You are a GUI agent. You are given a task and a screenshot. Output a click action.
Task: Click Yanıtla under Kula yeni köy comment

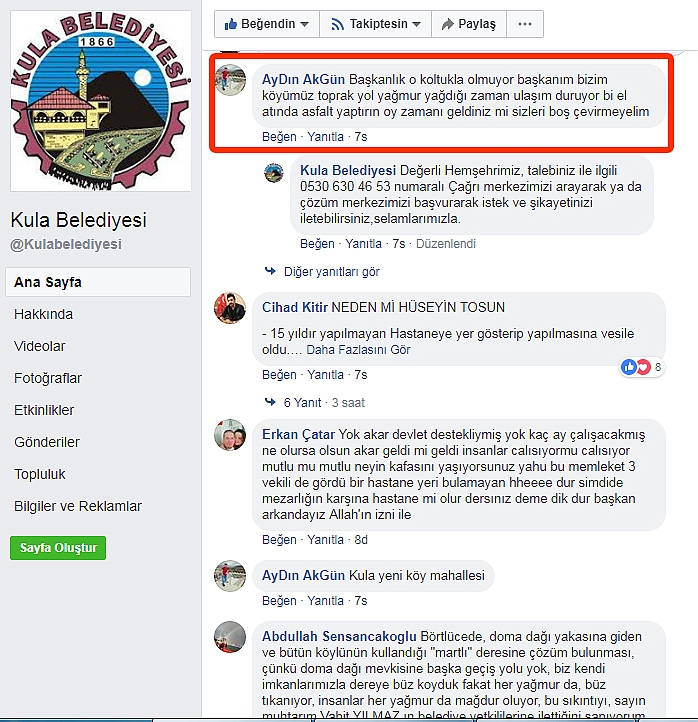click(325, 601)
